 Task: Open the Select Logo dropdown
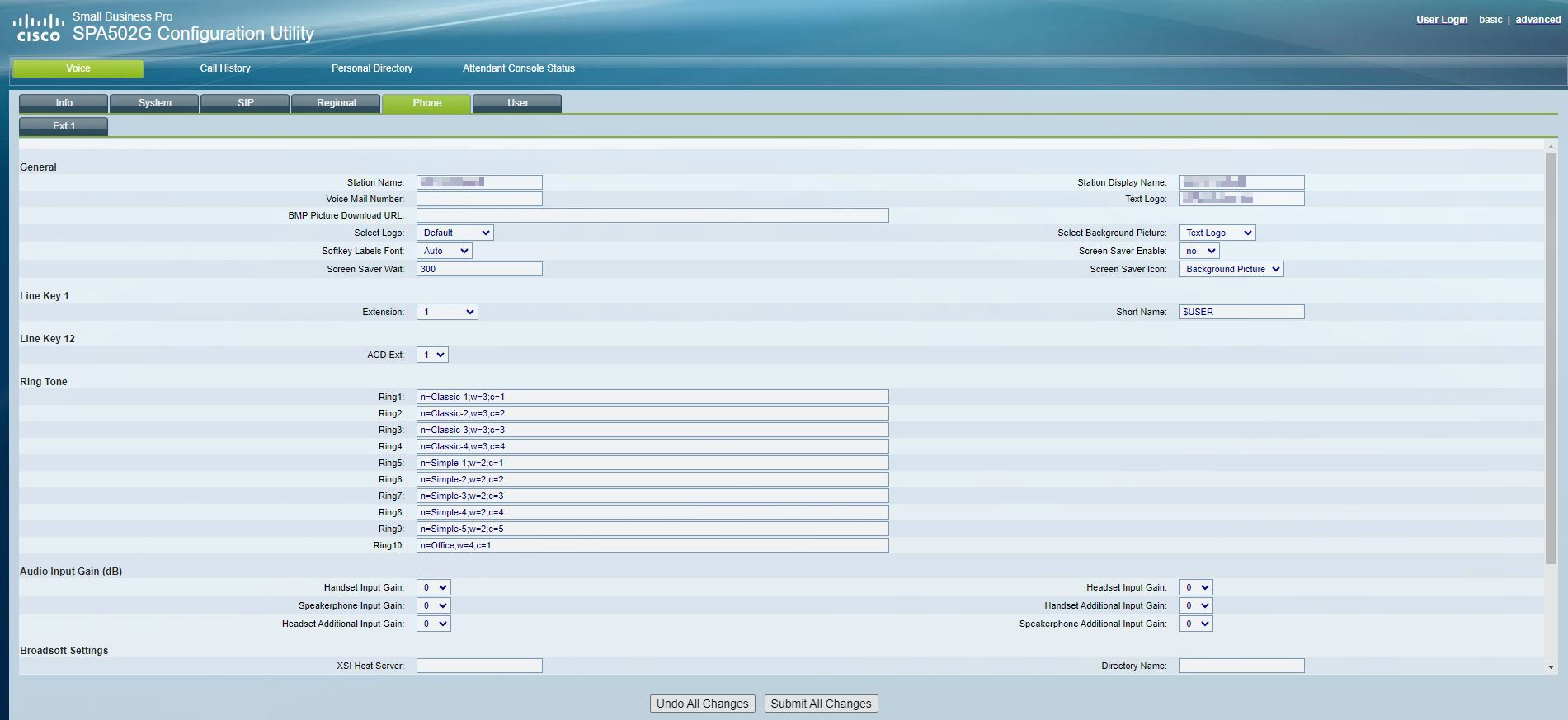(x=454, y=233)
